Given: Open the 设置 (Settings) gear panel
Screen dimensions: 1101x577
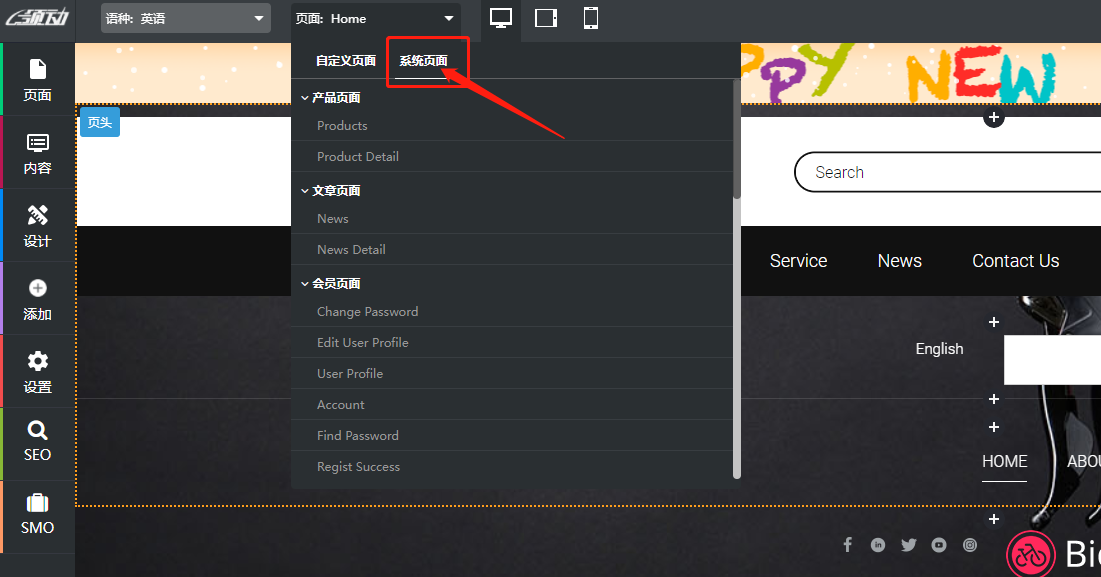Looking at the screenshot, I should (37, 372).
